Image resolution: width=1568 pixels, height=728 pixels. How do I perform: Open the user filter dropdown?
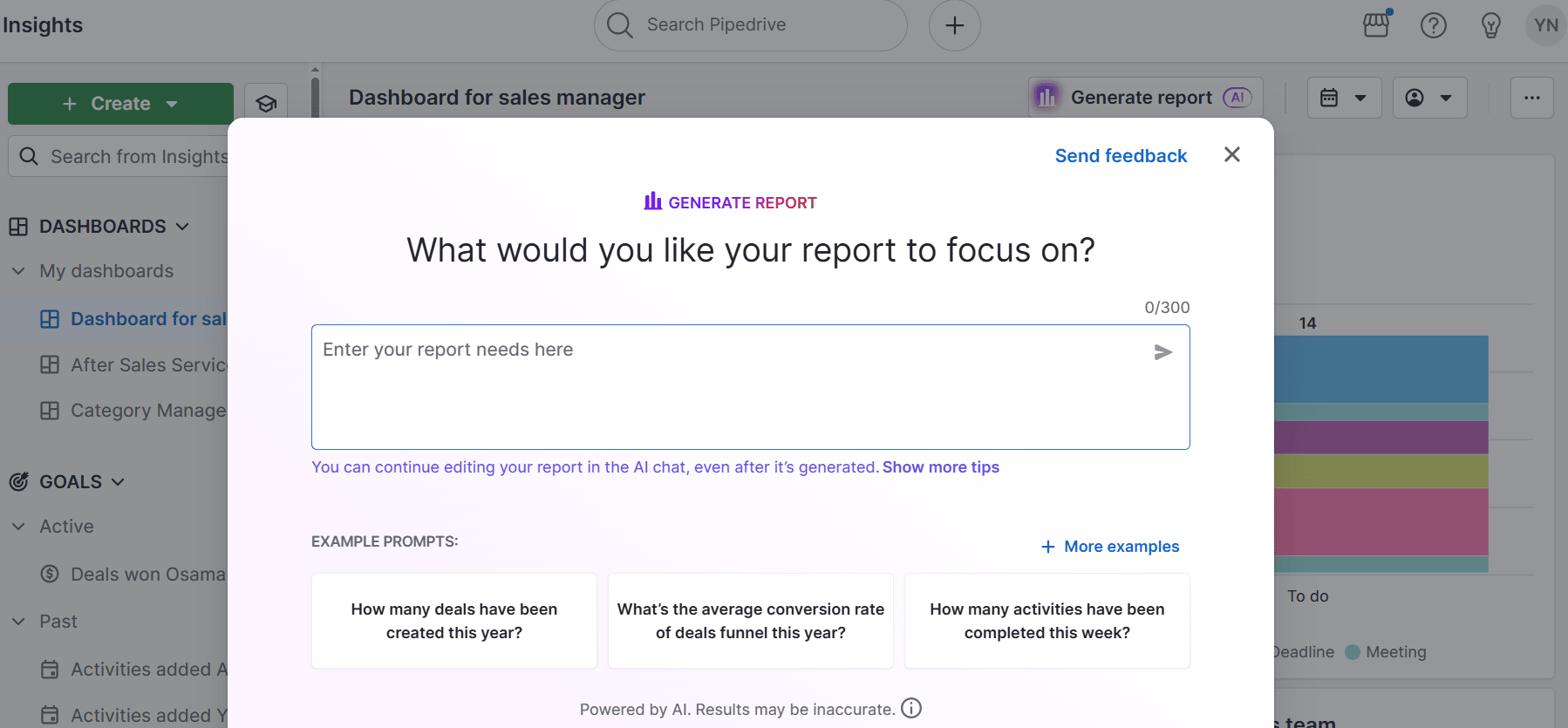click(x=1429, y=98)
